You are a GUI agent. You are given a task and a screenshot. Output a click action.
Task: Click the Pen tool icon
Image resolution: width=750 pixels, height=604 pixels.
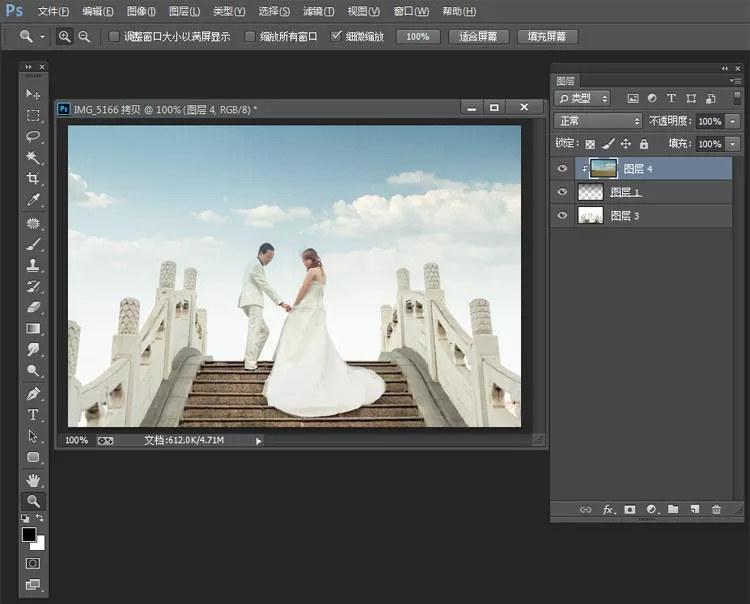pos(33,393)
